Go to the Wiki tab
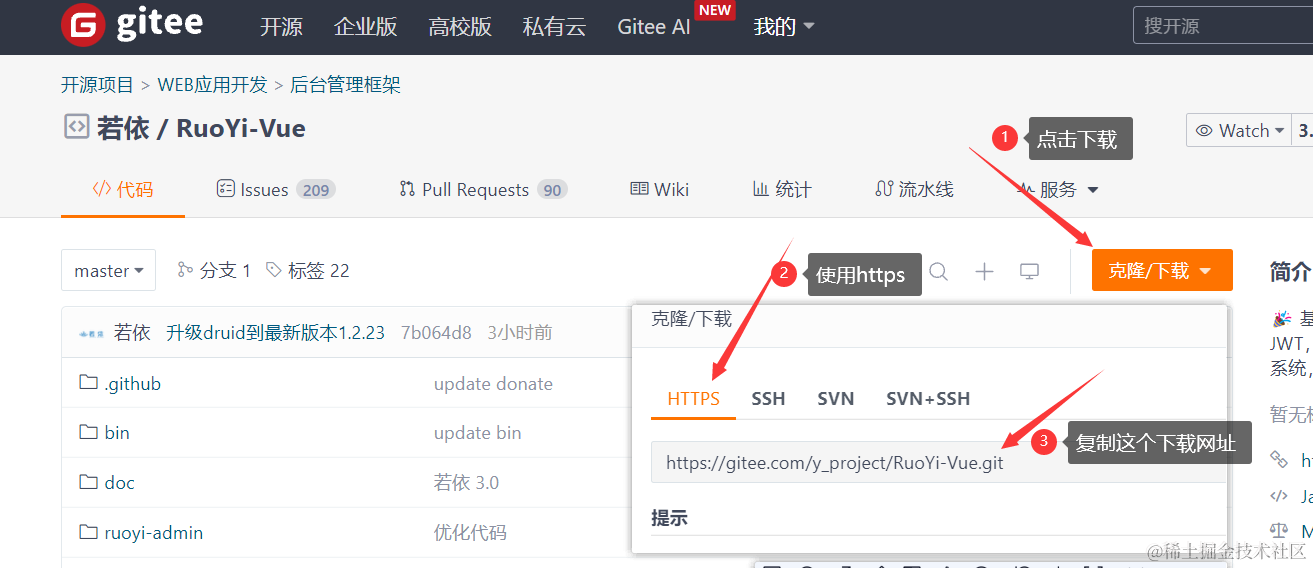 (660, 190)
